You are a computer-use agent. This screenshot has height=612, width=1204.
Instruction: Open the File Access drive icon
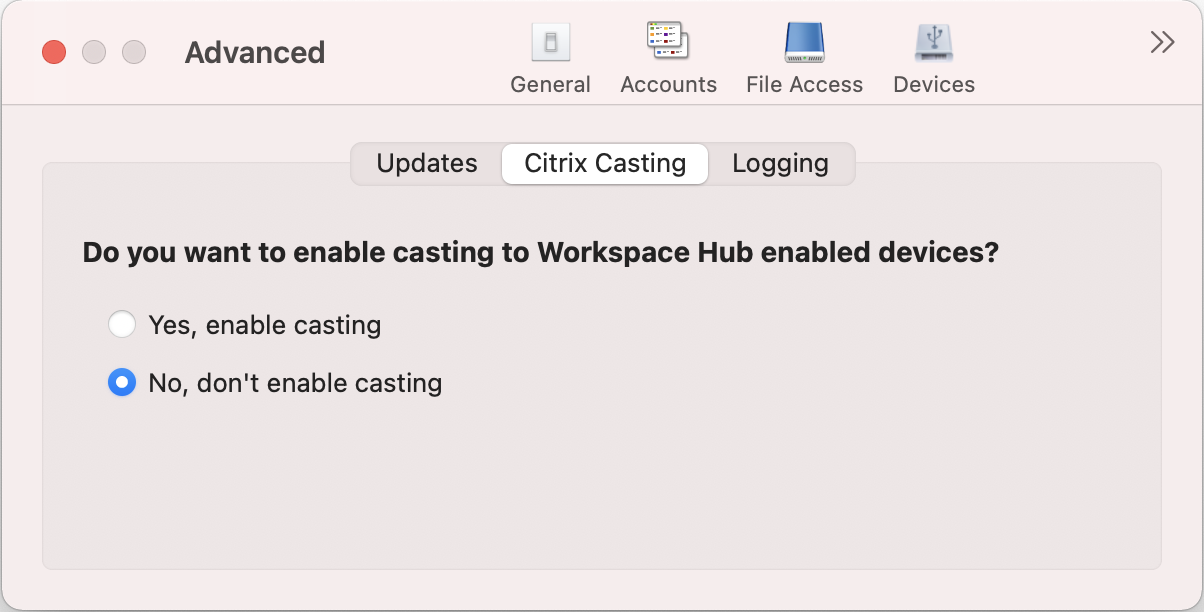click(x=804, y=43)
